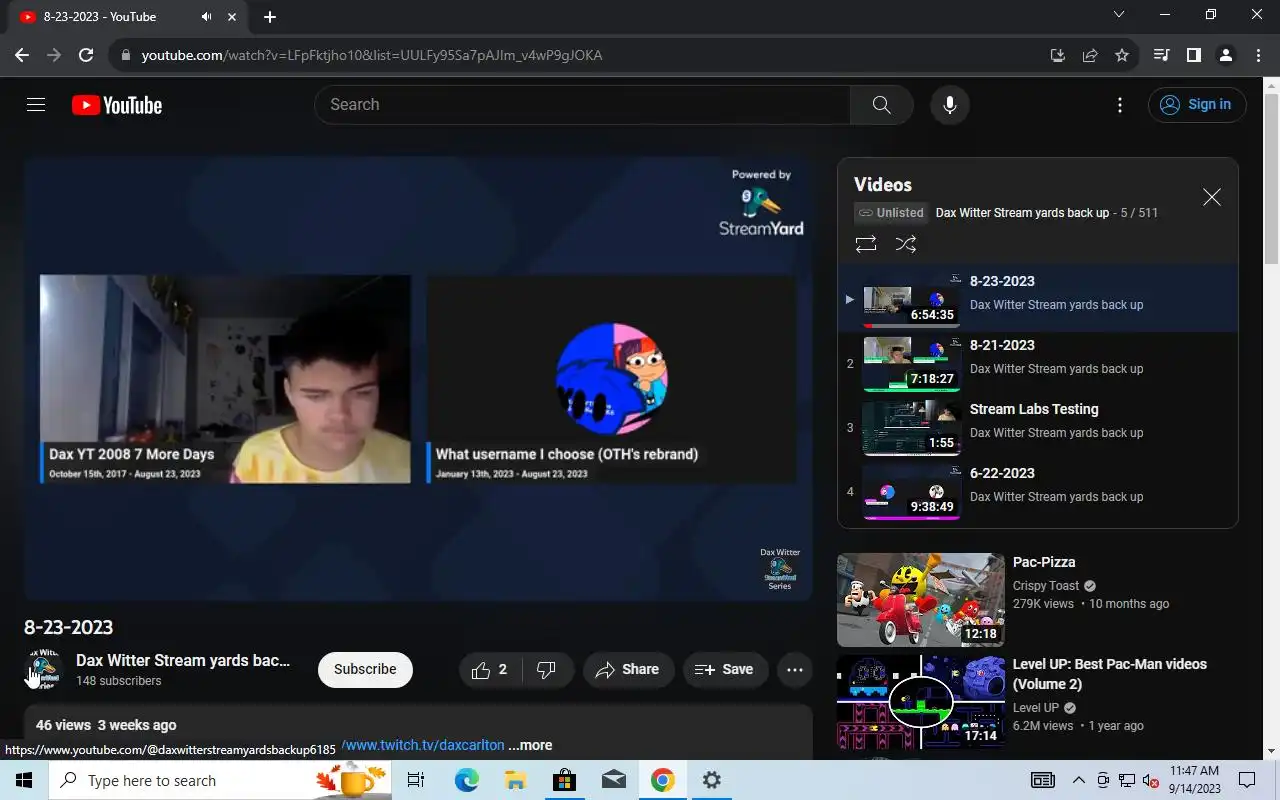
Task: Toggle shuffle playlist
Action: pos(905,244)
